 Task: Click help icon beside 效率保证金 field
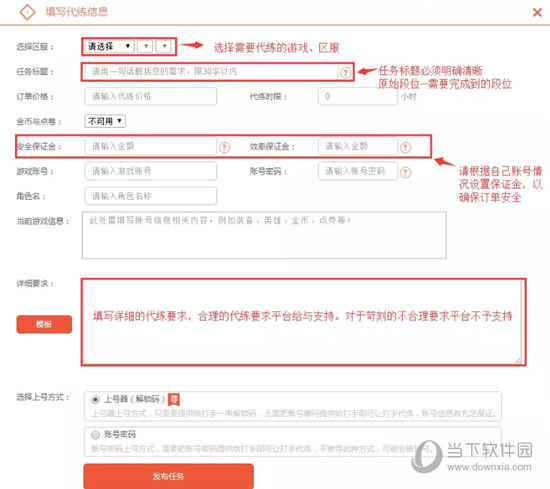(405, 148)
